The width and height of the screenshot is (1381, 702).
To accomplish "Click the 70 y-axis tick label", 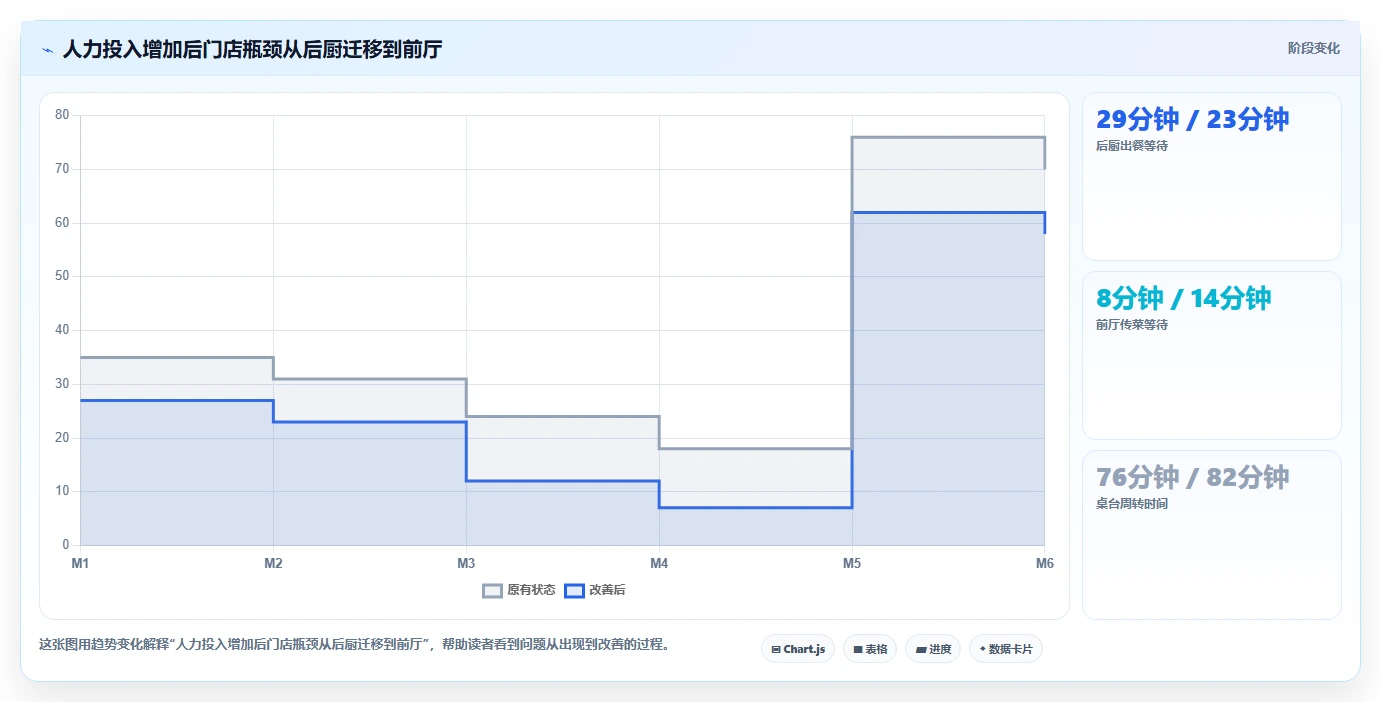I will (x=62, y=169).
